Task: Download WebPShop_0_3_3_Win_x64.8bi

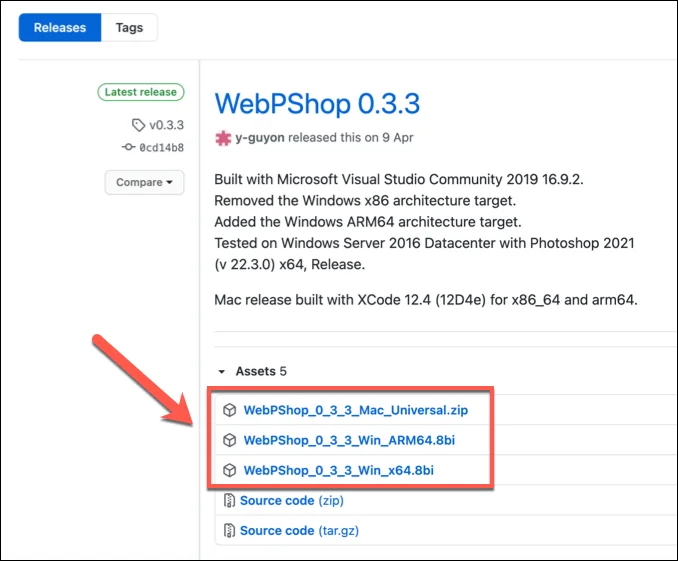Action: (338, 470)
